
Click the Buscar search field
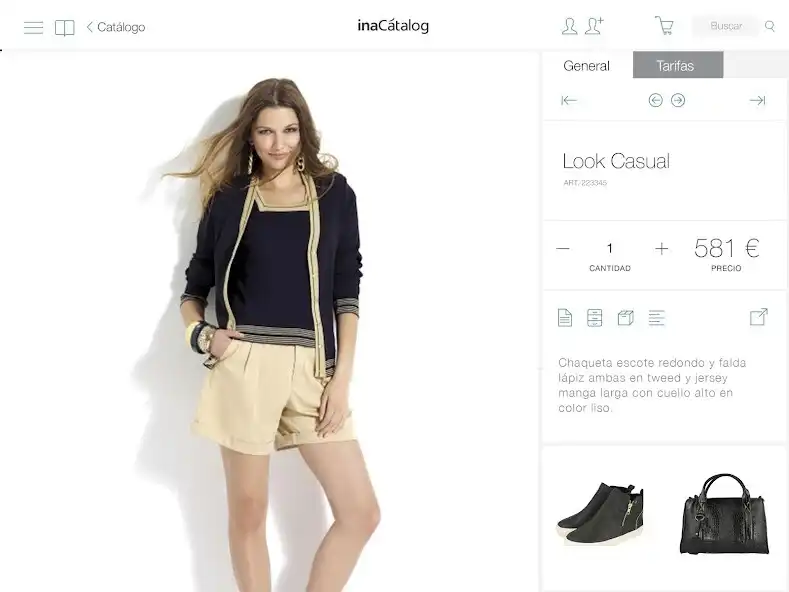(726, 26)
